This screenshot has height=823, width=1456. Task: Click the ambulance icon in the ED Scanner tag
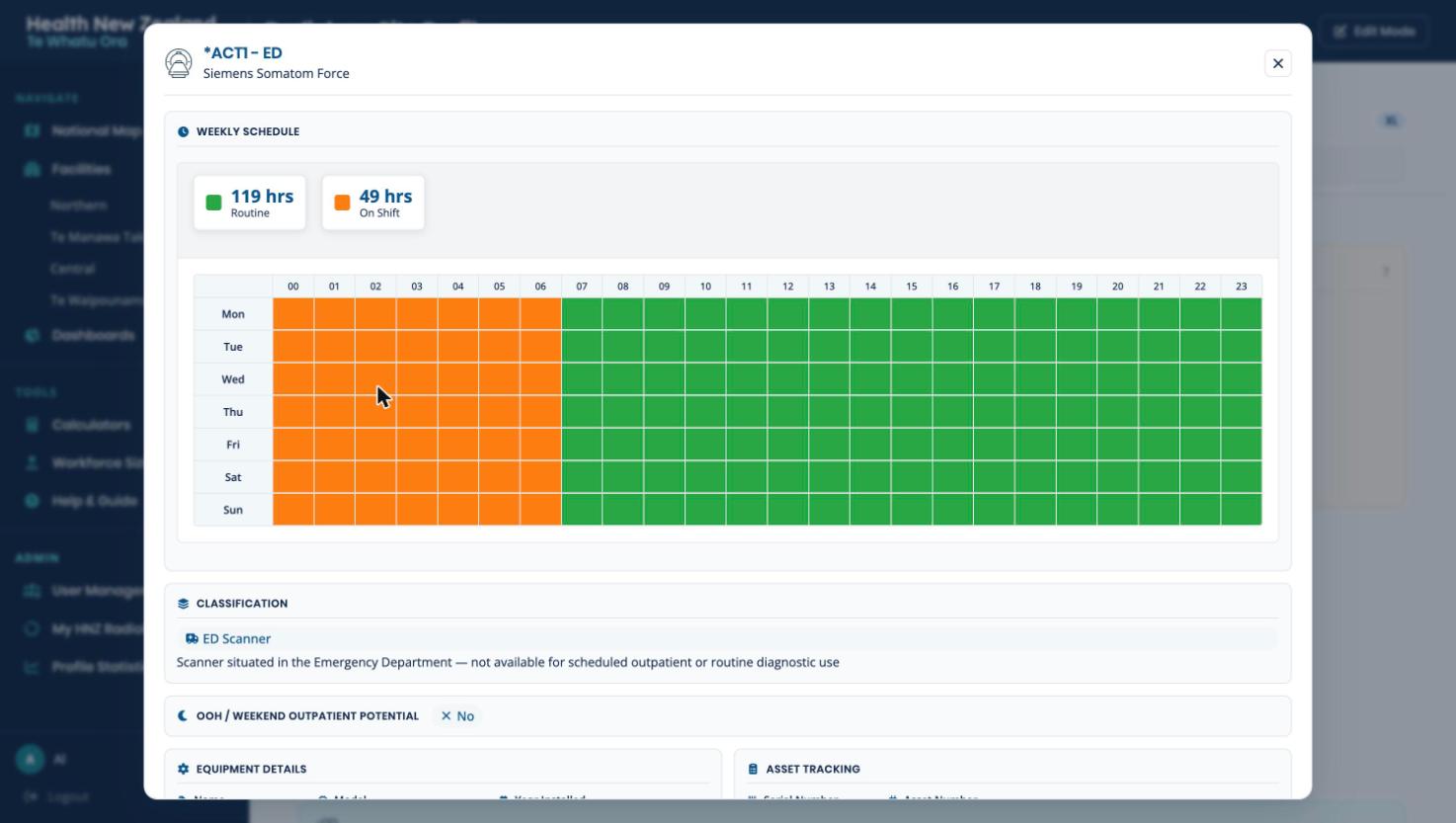192,639
